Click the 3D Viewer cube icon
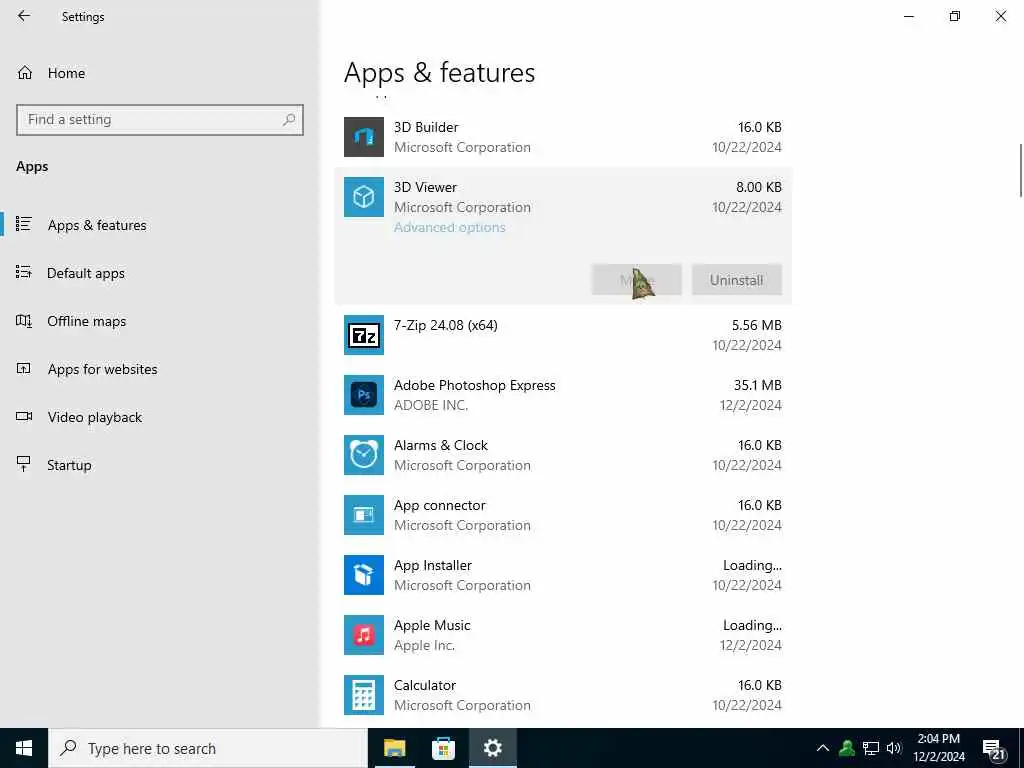 click(364, 197)
